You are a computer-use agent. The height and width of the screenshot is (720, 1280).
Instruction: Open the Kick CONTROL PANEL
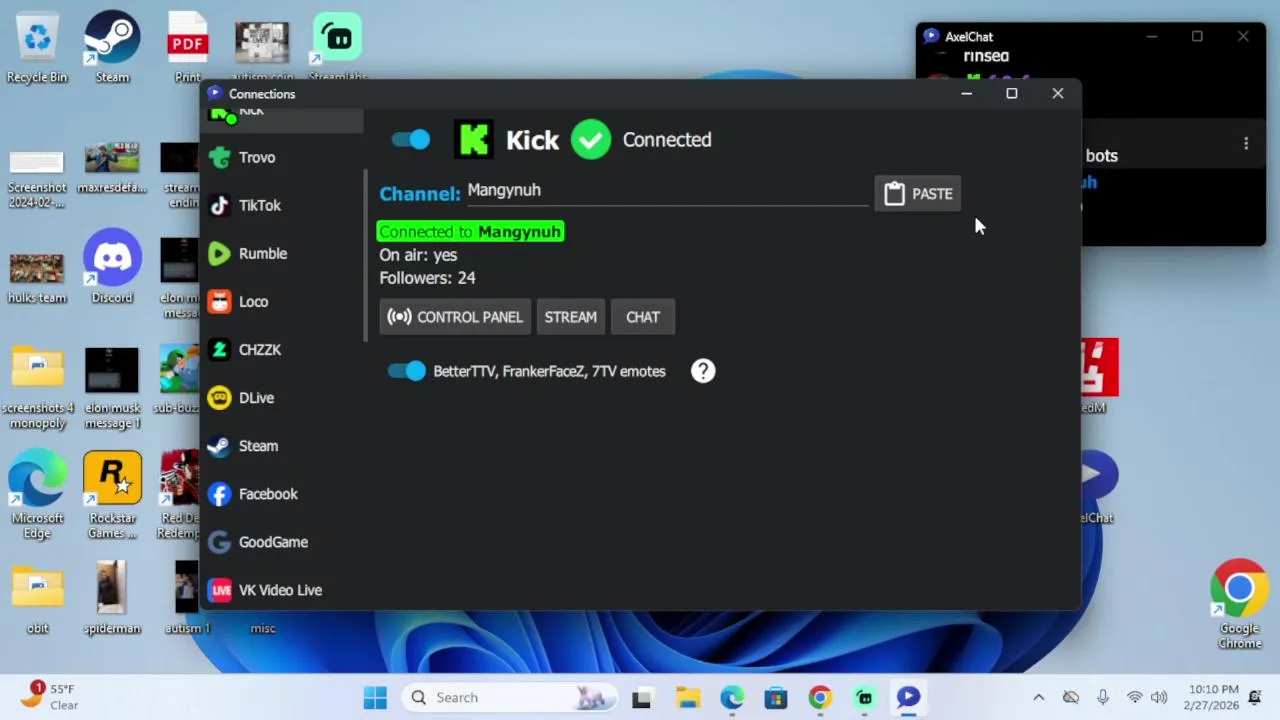click(455, 317)
